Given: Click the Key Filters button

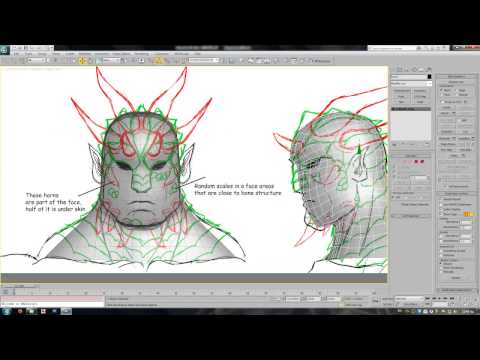Looking at the screenshot, I should coord(410,305).
